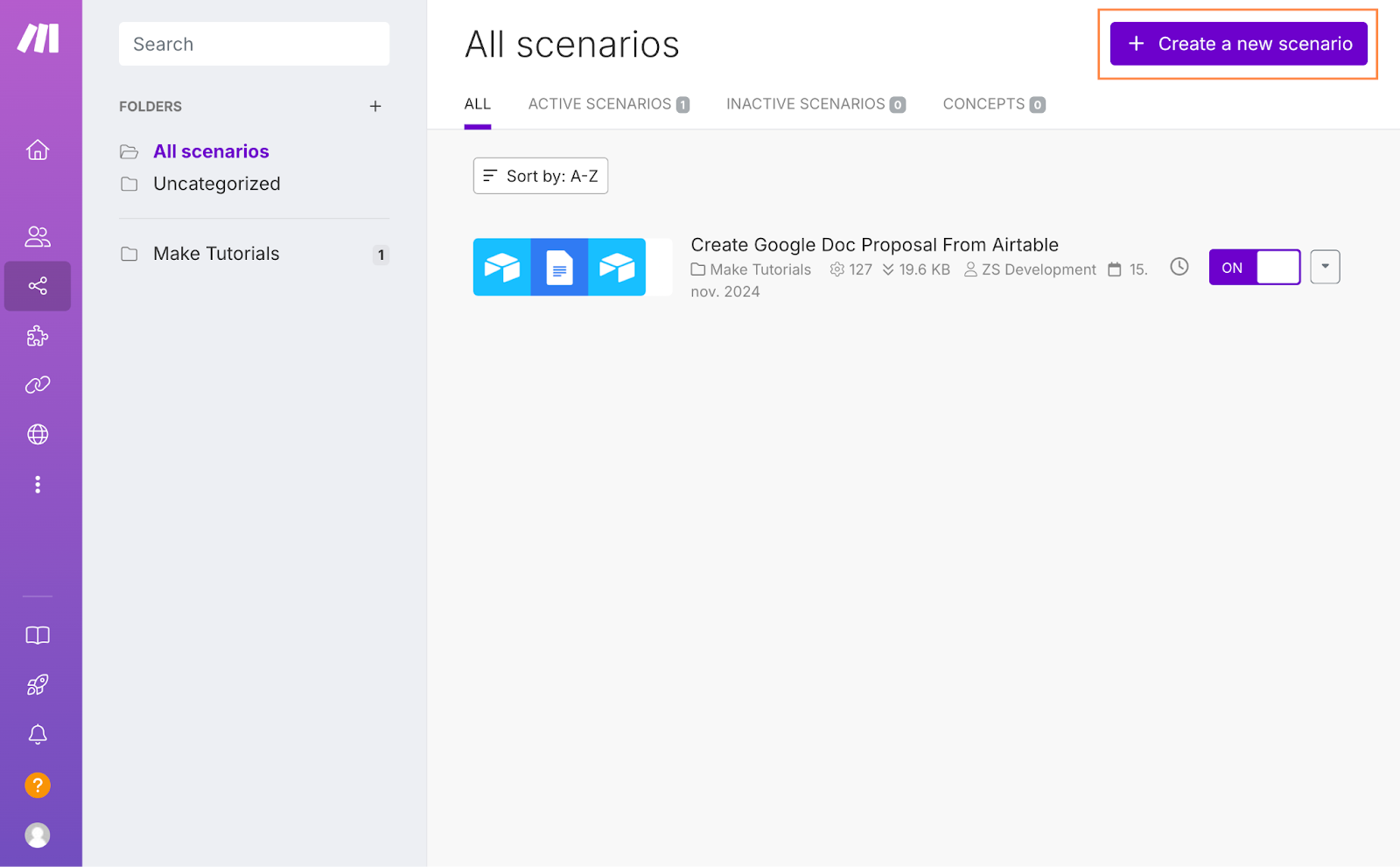Screen dimensions: 1400x867
Task: Click Create a new scenario button
Action: [x=1238, y=44]
